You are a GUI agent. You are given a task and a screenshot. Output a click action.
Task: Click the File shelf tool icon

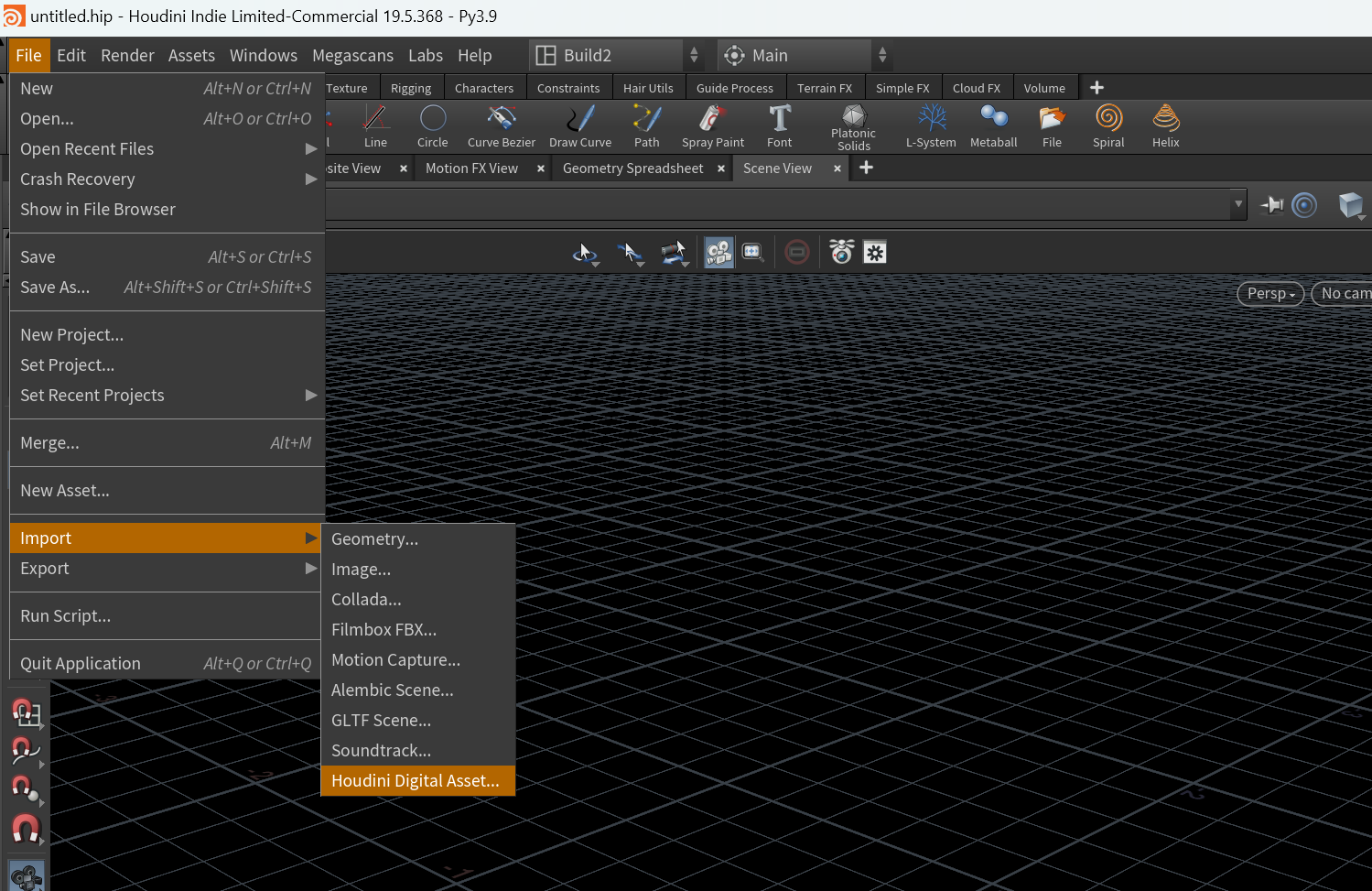[x=1053, y=126]
